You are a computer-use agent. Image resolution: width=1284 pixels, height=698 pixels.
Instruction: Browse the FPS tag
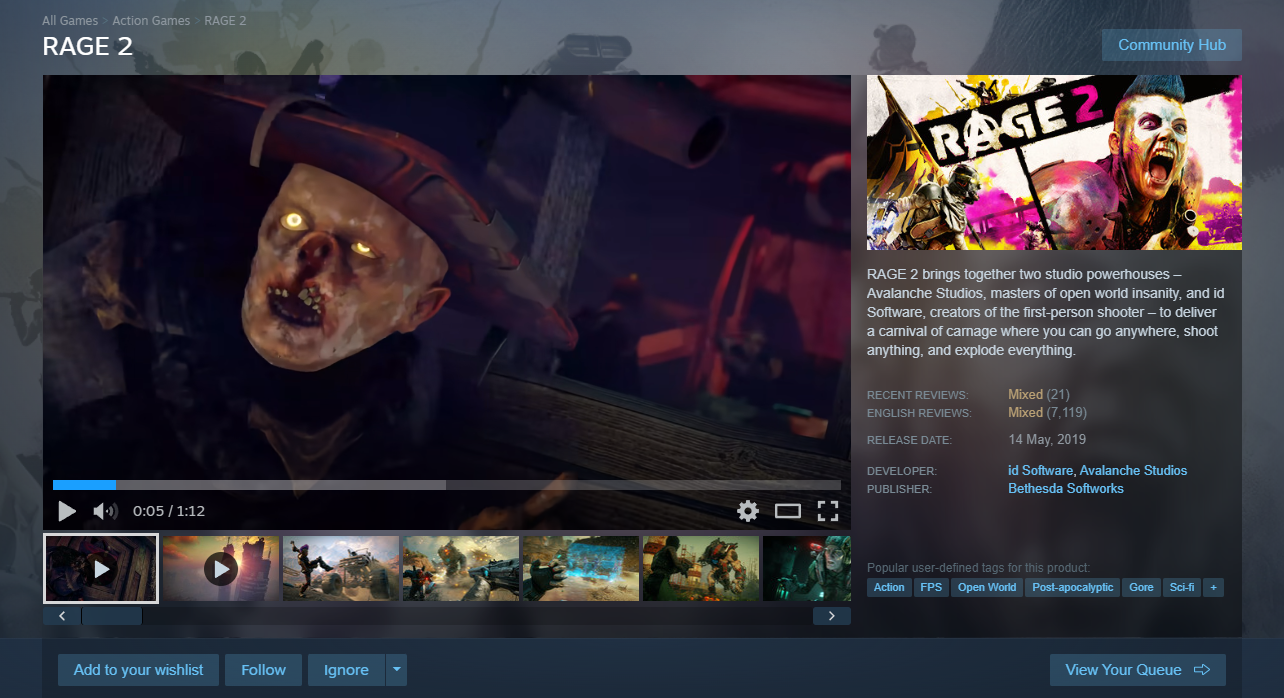tap(930, 588)
